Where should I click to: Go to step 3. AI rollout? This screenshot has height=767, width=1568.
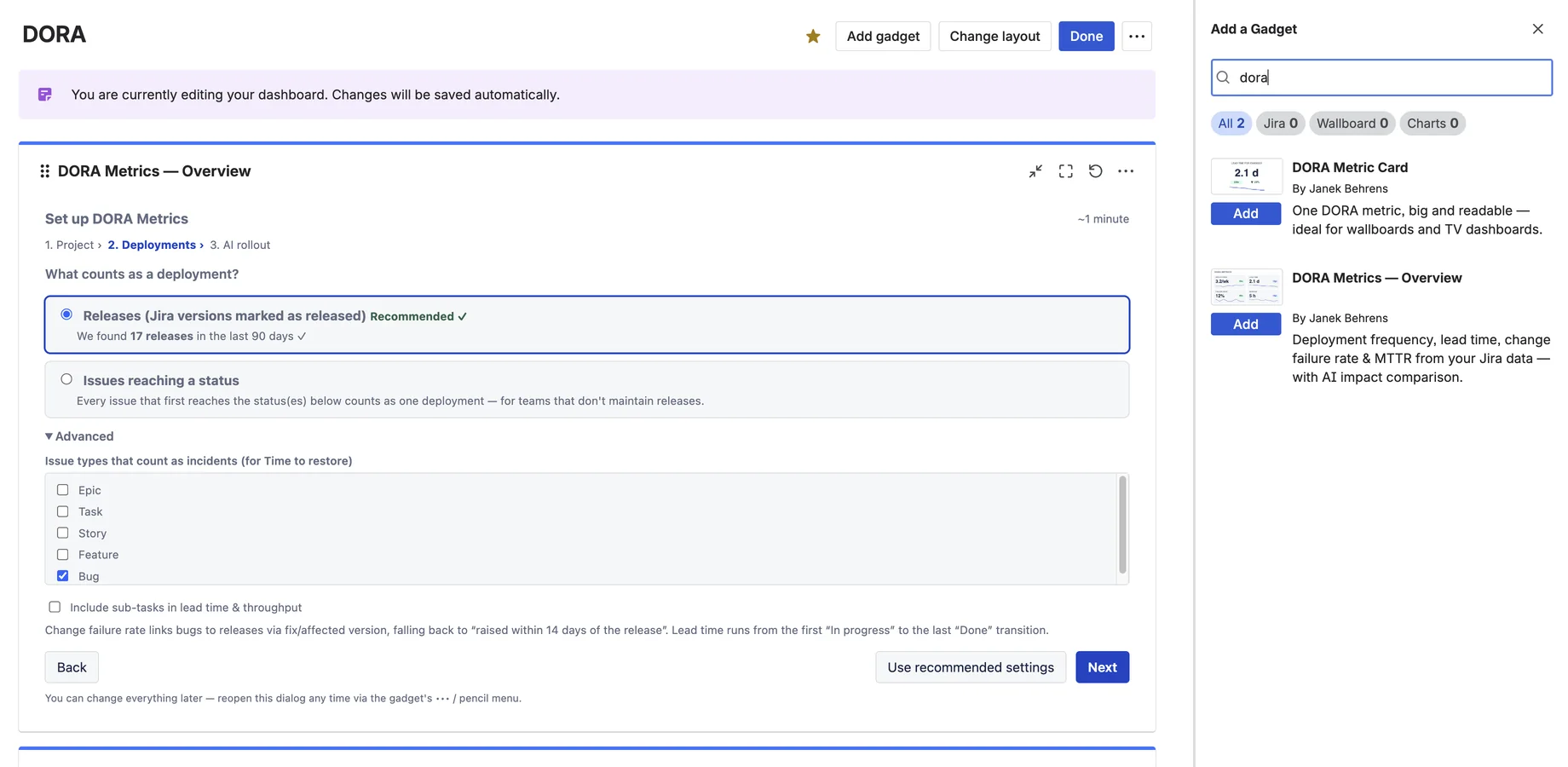pyautogui.click(x=240, y=245)
